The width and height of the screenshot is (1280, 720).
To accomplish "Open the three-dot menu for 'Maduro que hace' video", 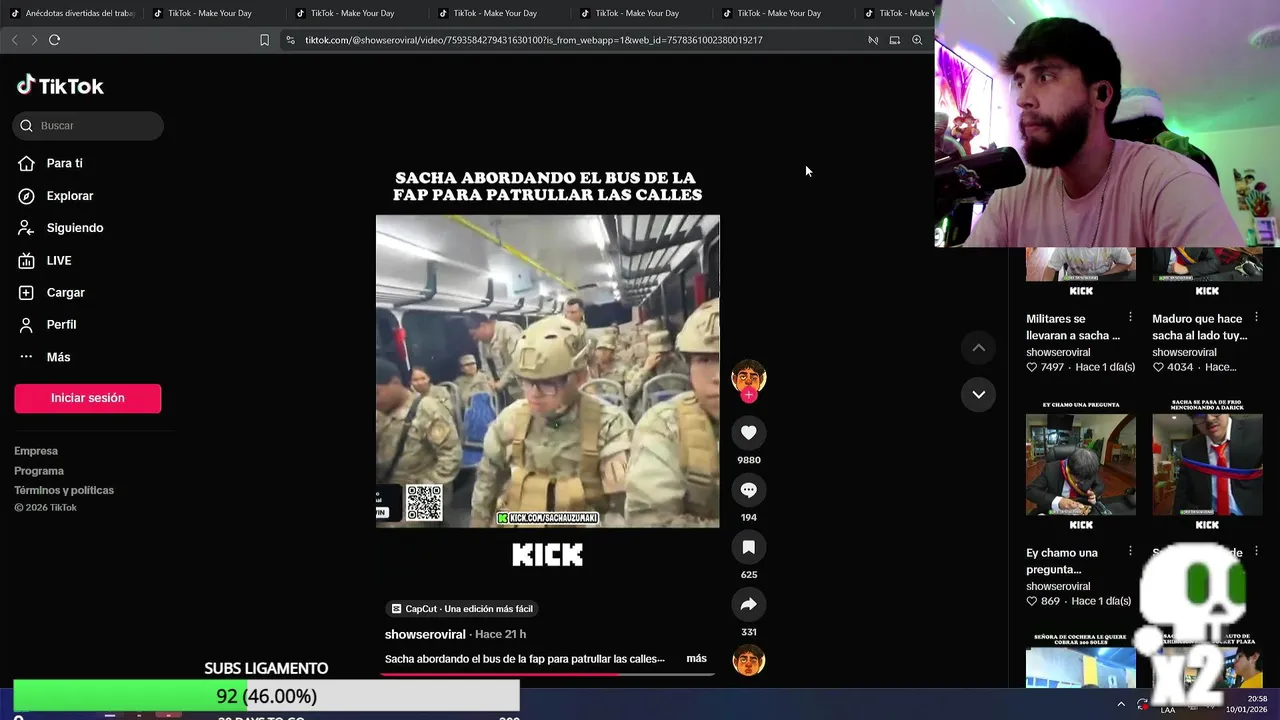I will (x=1256, y=317).
